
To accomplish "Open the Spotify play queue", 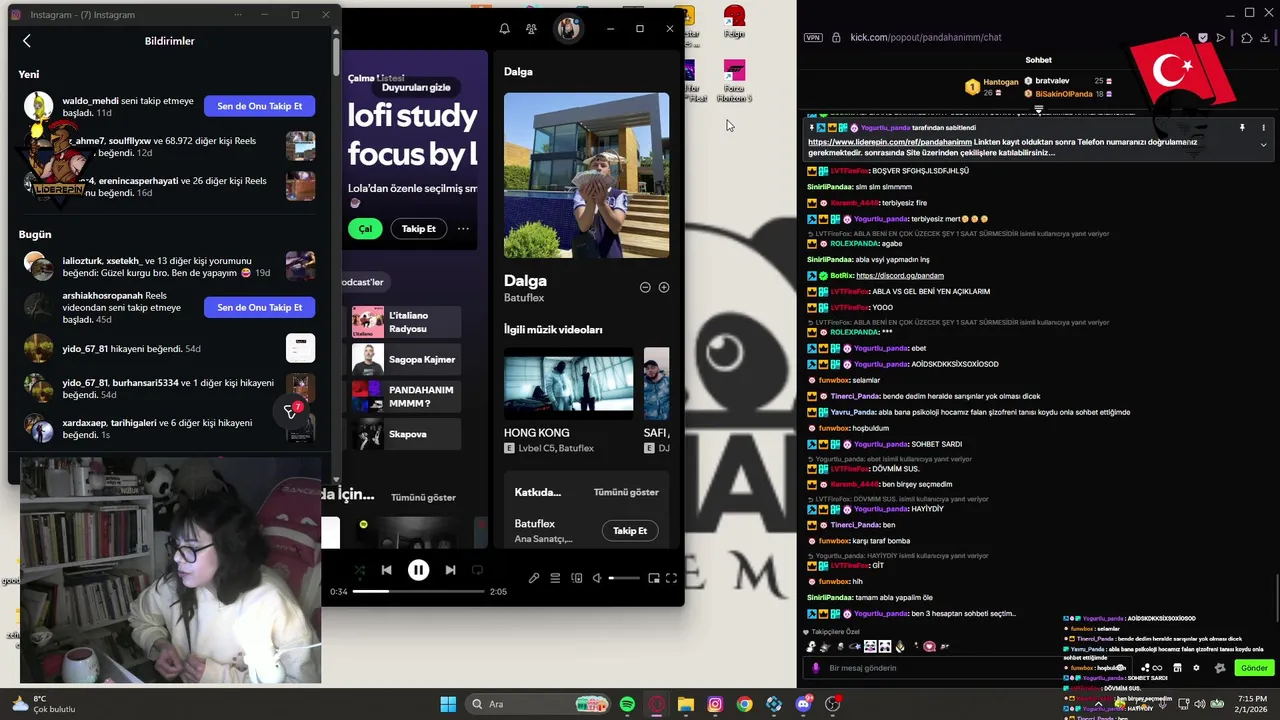I will [555, 578].
